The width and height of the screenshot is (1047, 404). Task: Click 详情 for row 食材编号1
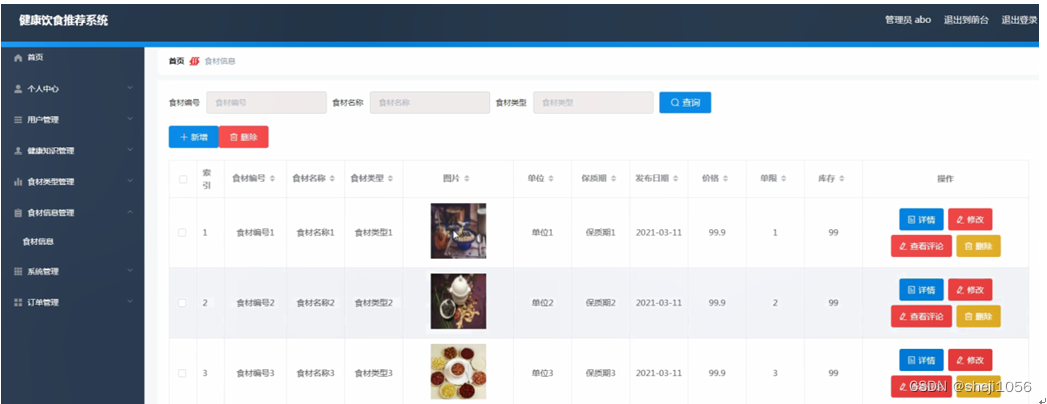pyautogui.click(x=921, y=219)
